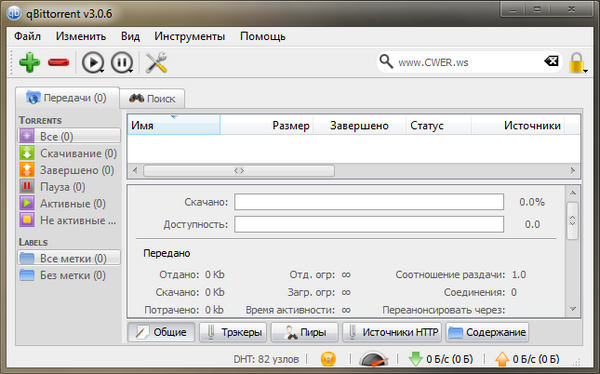Viewport: 600px width, 374px height.
Task: Select the Все метки (0) label
Action: (x=69, y=258)
